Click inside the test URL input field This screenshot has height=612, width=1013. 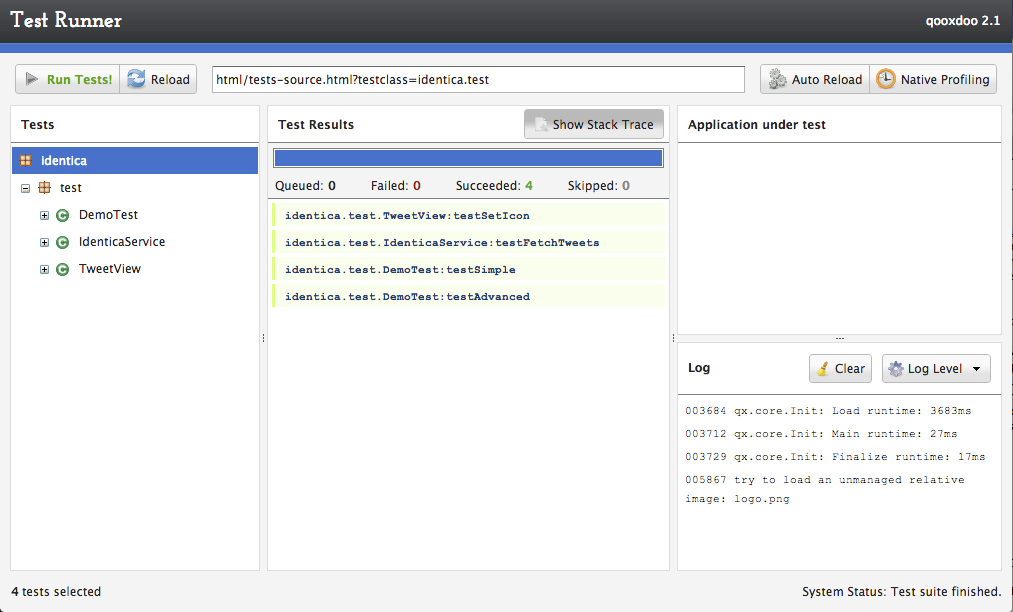click(x=476, y=79)
